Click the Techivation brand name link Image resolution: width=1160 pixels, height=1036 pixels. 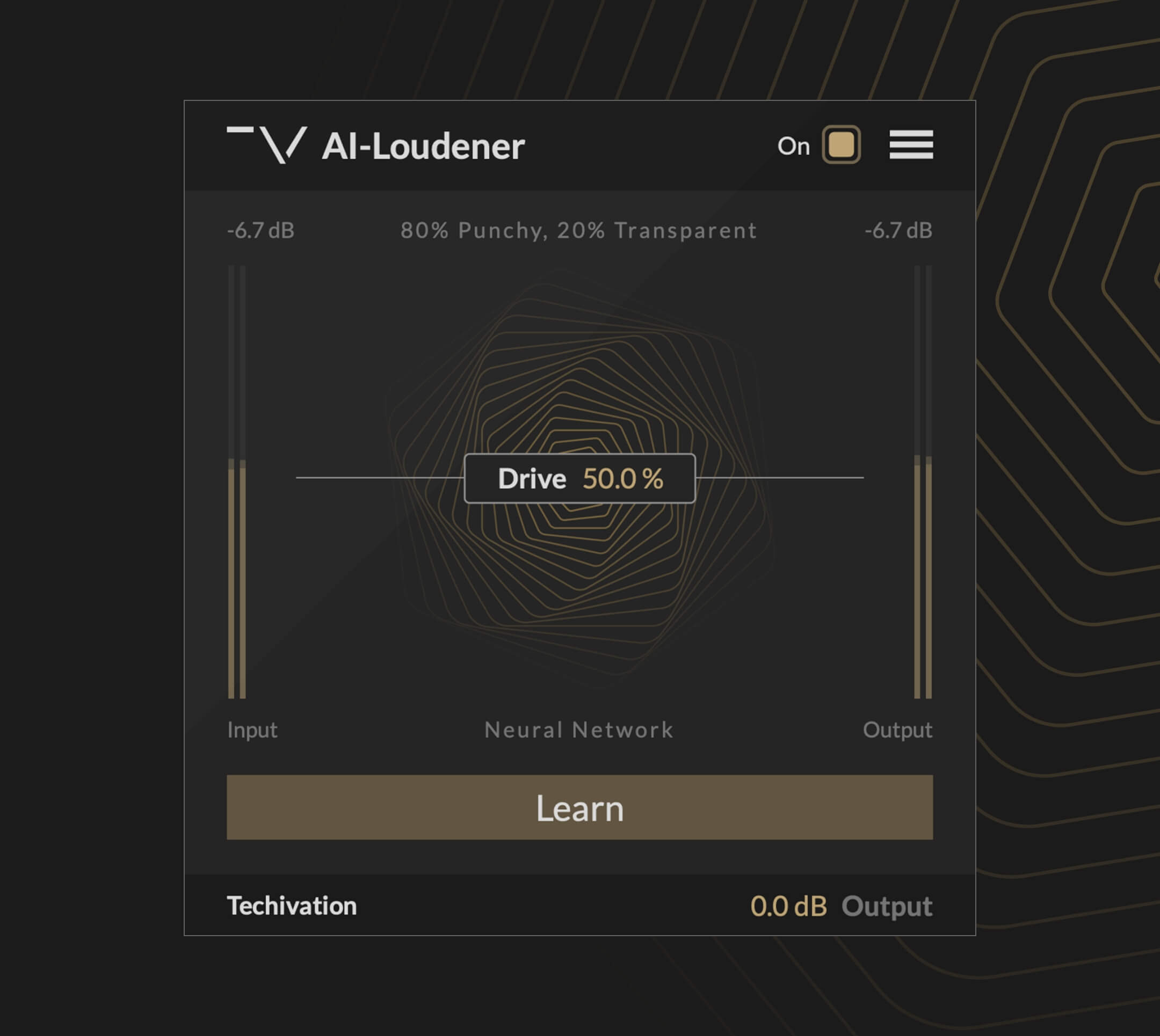pos(292,906)
